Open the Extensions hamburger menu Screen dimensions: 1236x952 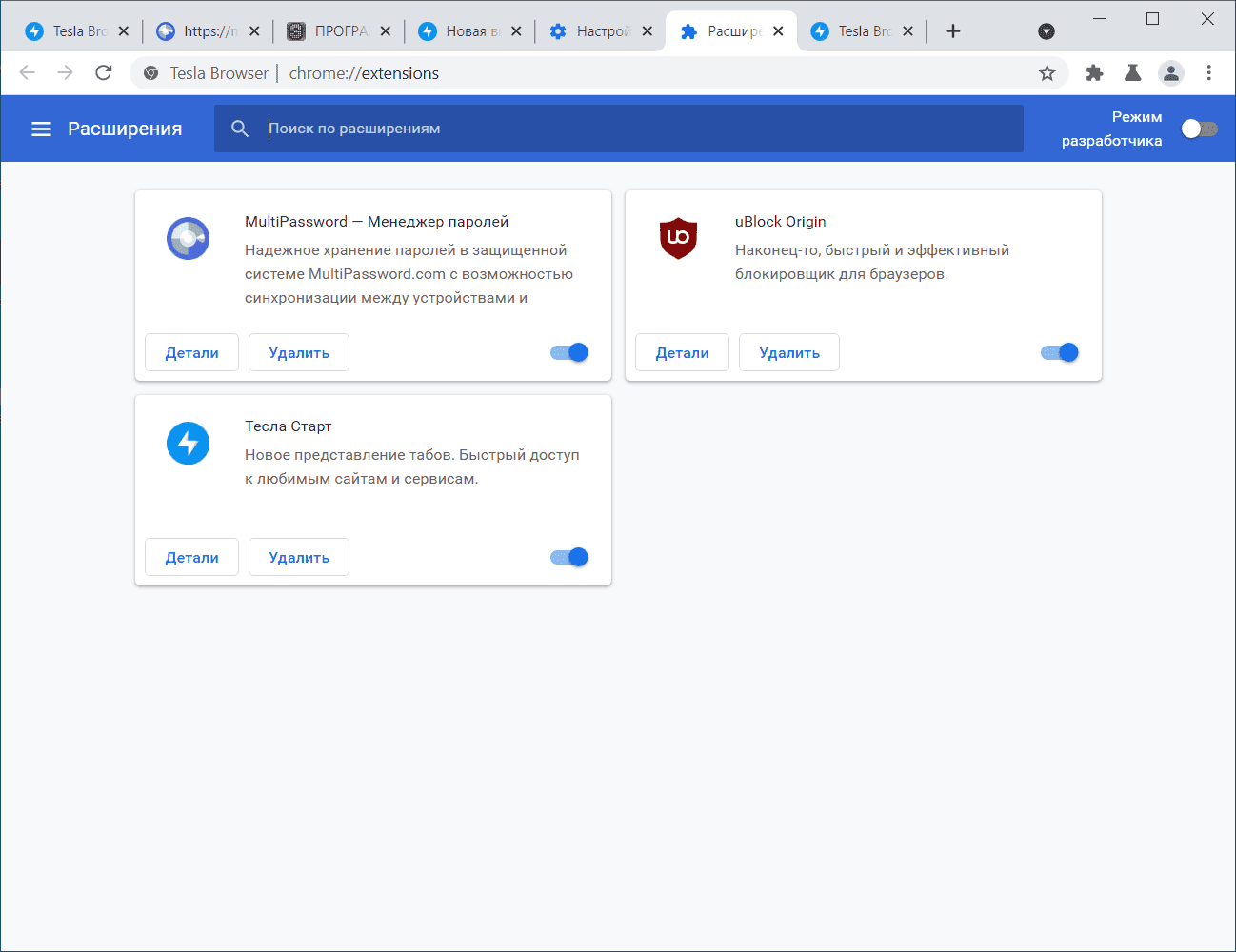[41, 129]
